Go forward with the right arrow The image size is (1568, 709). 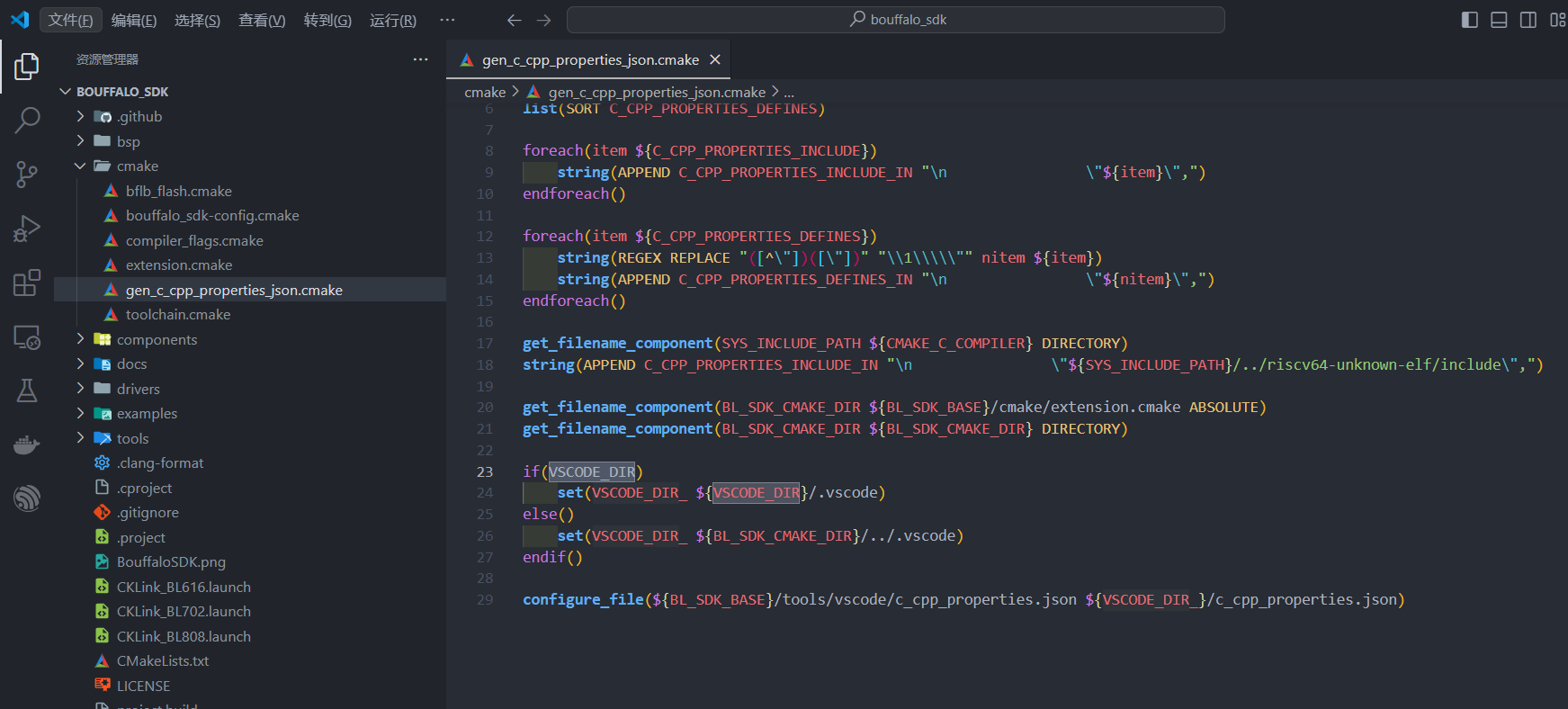pos(543,20)
